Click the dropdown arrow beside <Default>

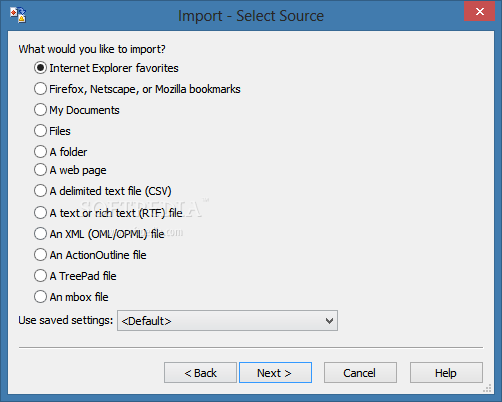pyautogui.click(x=329, y=321)
